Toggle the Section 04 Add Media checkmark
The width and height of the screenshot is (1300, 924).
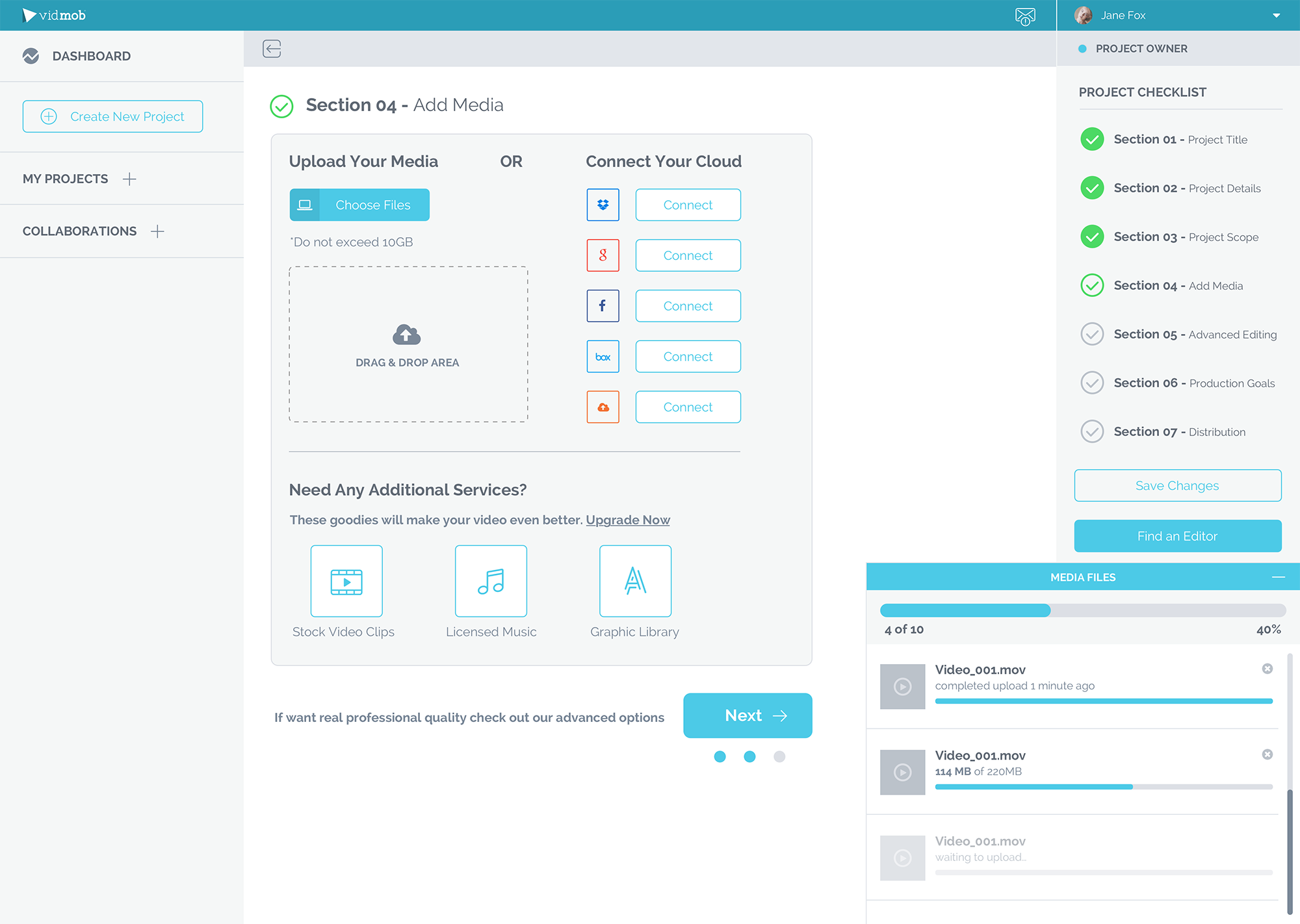1093,285
